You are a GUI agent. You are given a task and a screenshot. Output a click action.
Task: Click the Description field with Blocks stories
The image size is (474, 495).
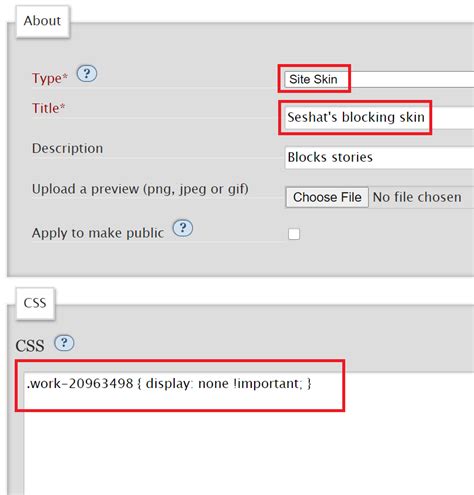coord(379,157)
